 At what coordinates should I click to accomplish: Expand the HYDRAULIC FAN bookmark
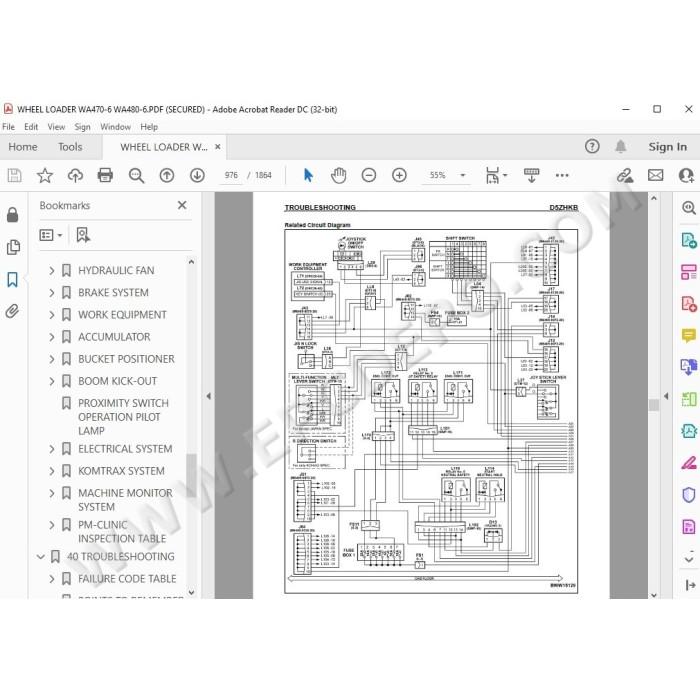pyautogui.click(x=52, y=271)
